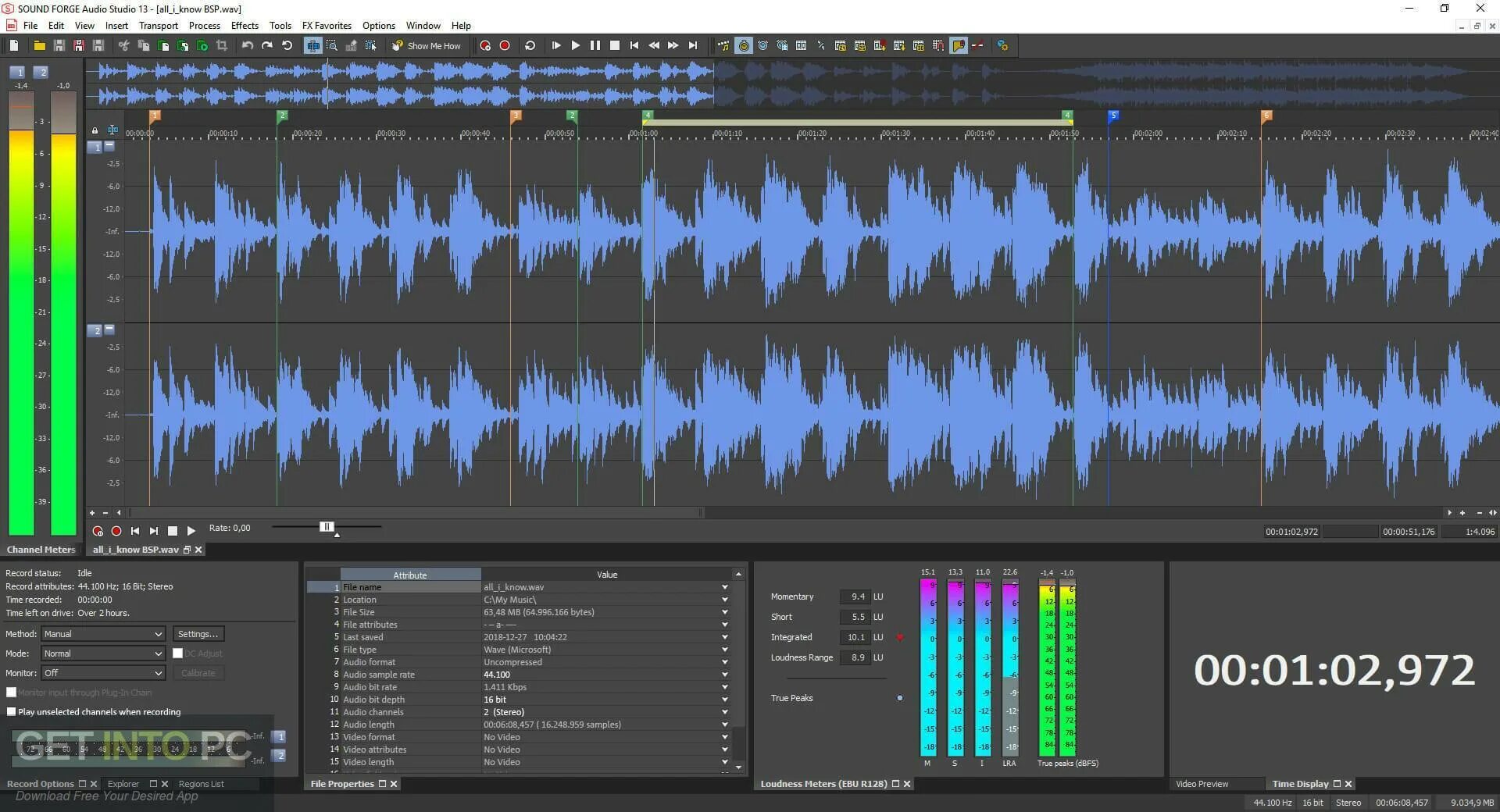Select the time format stopwatch icon
The width and height of the screenshot is (1500, 812).
(744, 45)
